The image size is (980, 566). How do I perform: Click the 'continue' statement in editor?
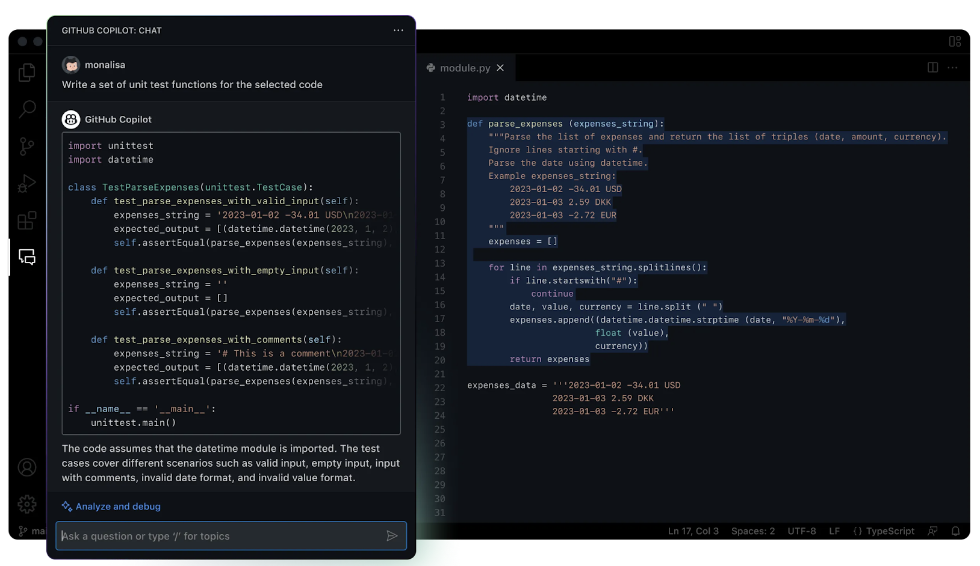552,294
